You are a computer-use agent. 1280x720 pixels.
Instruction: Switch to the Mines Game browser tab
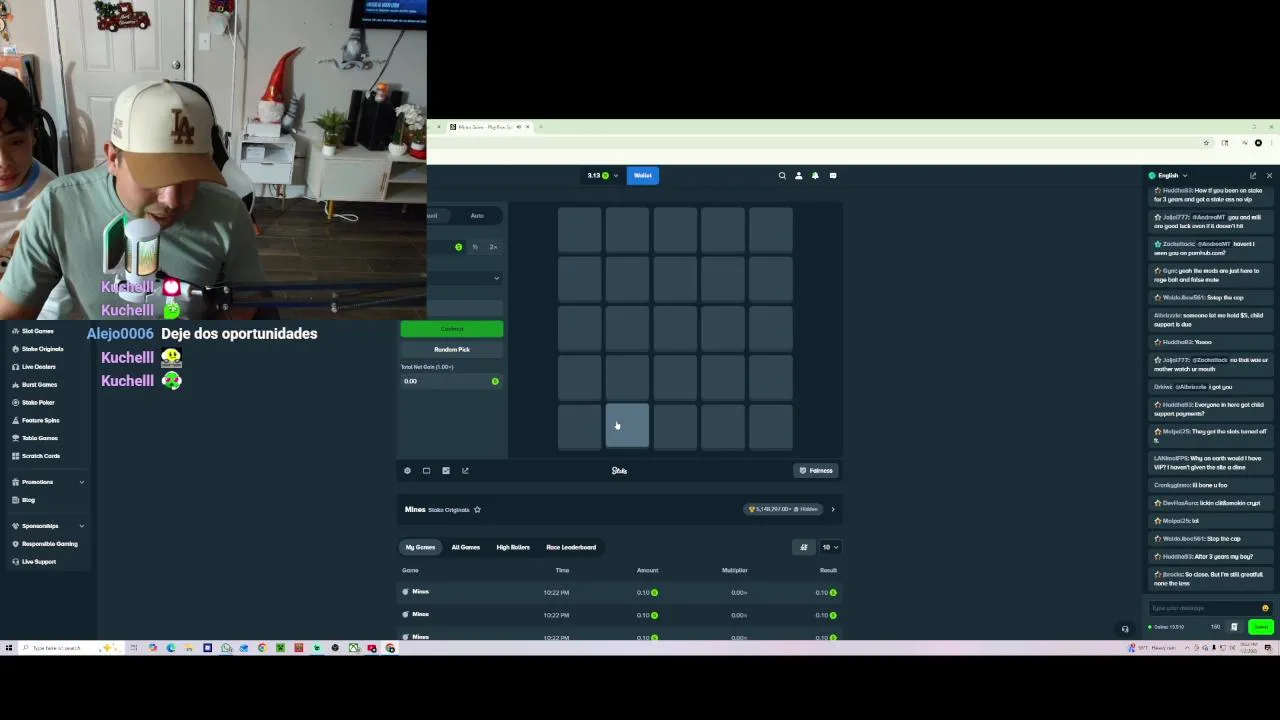click(486, 127)
